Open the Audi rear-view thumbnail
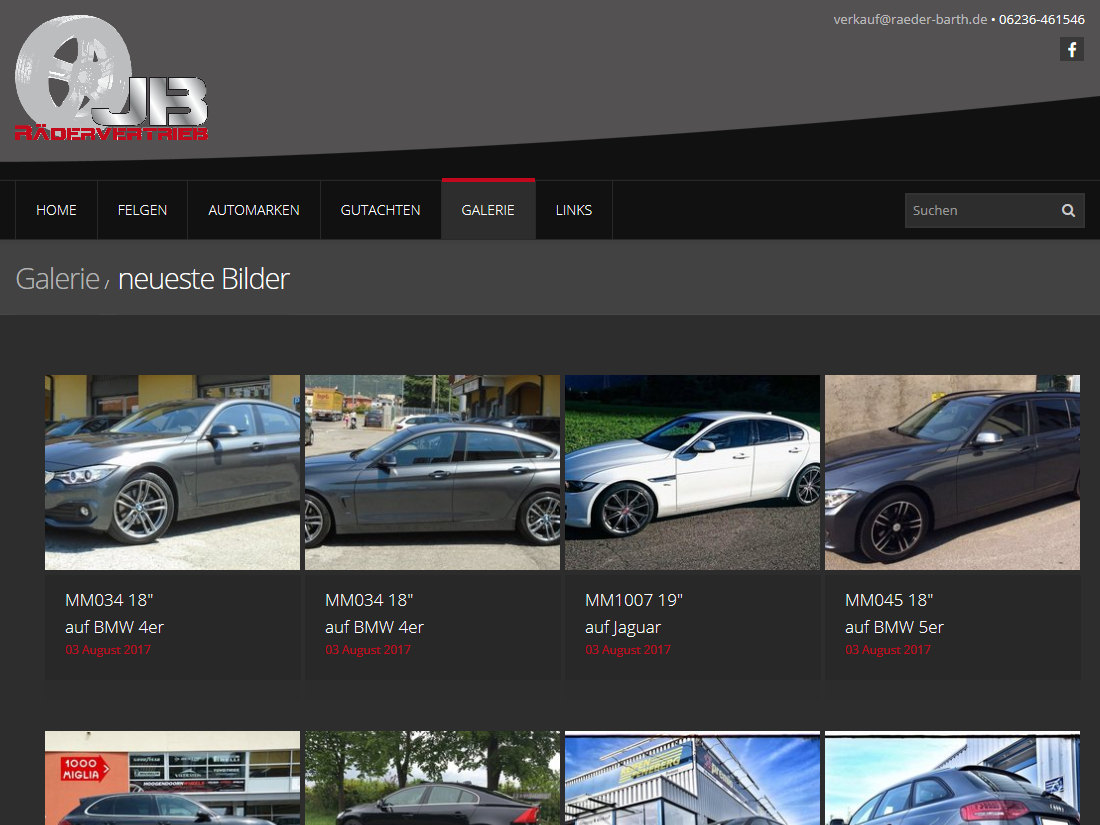1100x825 pixels. 952,778
